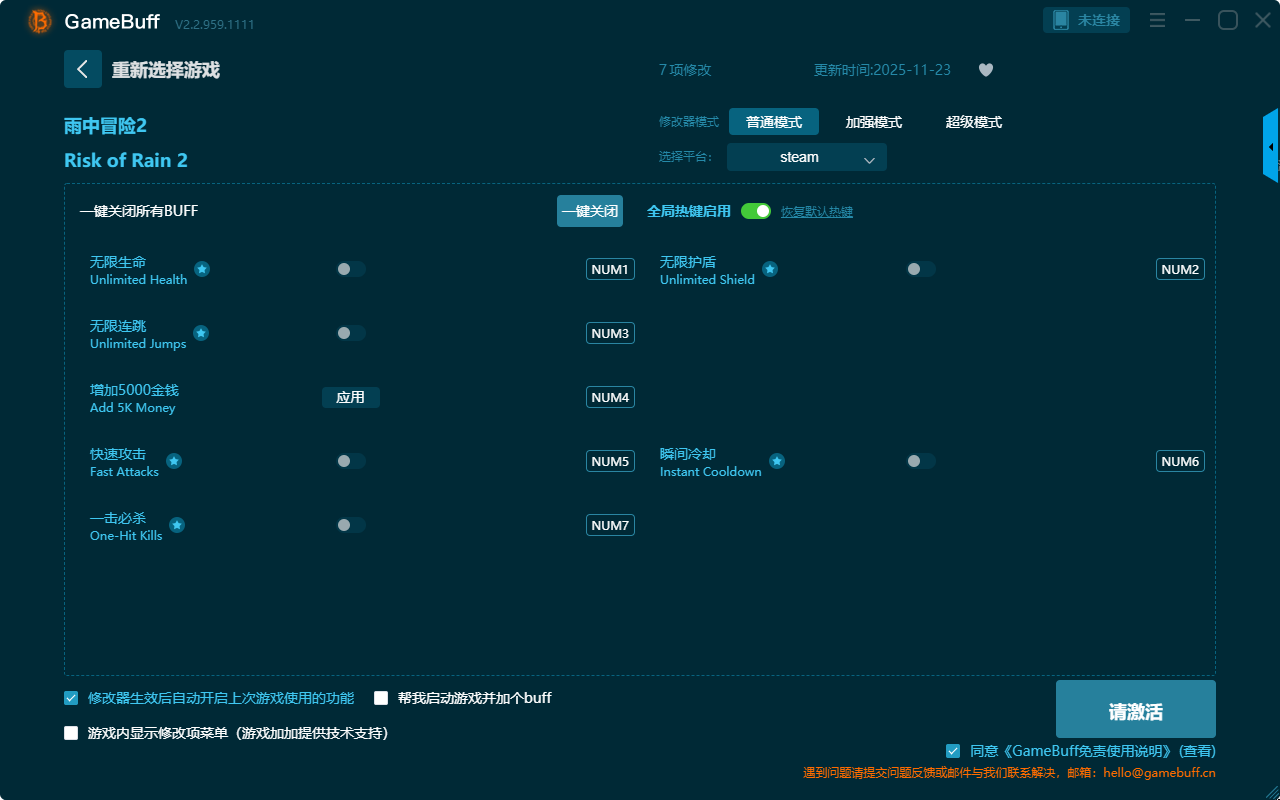Open the steam platform dropdown

click(807, 157)
